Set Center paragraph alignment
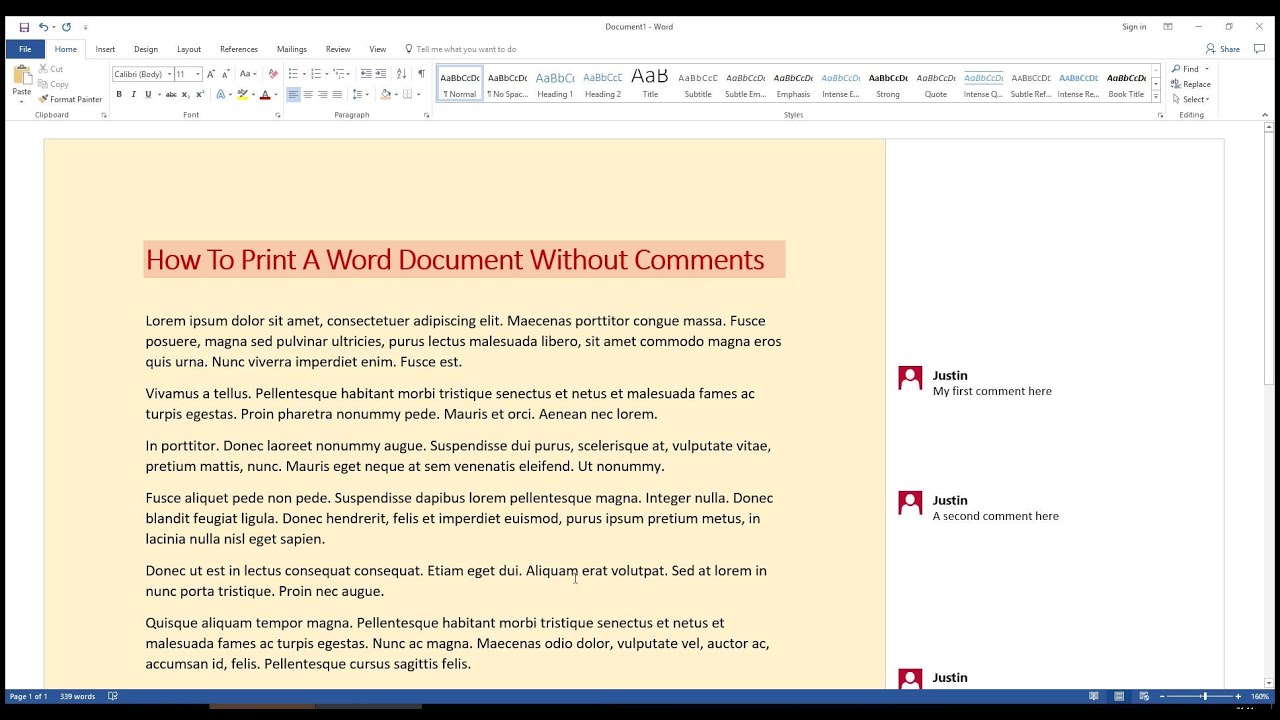Screen dimensions: 1280x720 [308, 94]
